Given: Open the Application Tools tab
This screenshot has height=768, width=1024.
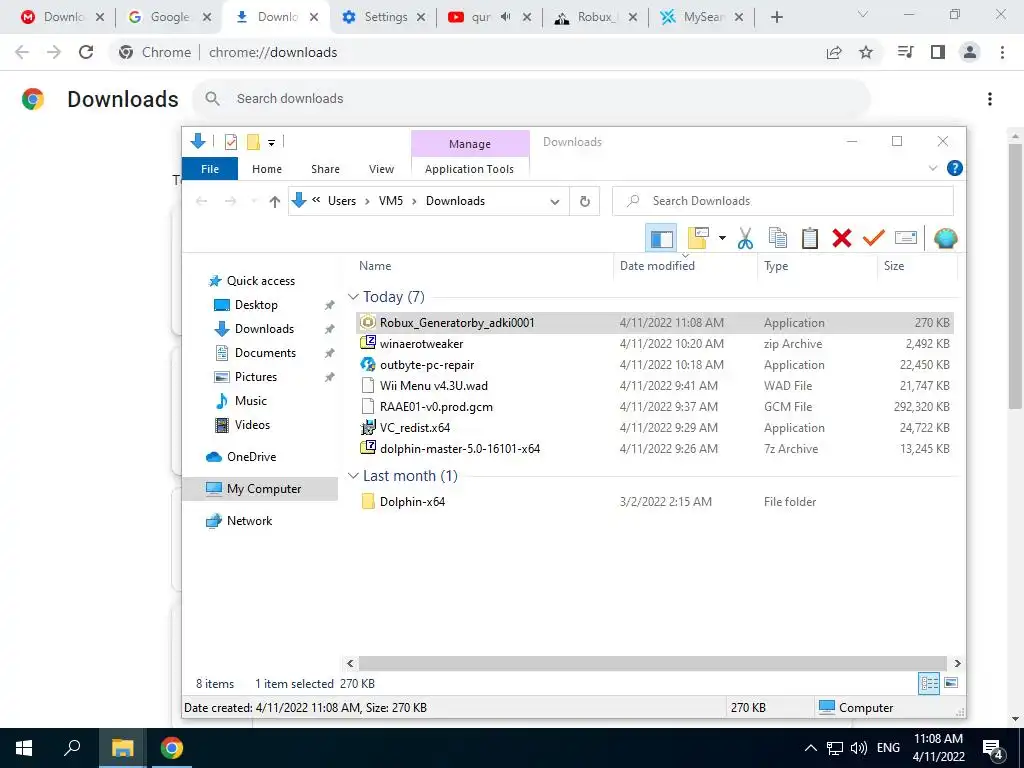Looking at the screenshot, I should tap(470, 168).
